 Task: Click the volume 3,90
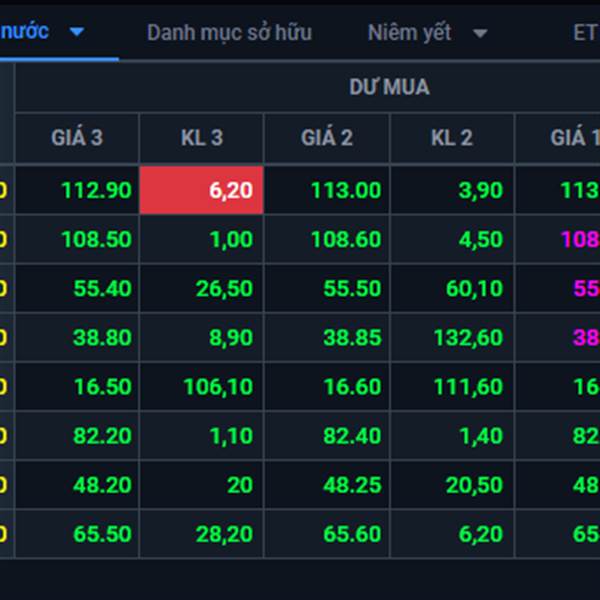(481, 190)
